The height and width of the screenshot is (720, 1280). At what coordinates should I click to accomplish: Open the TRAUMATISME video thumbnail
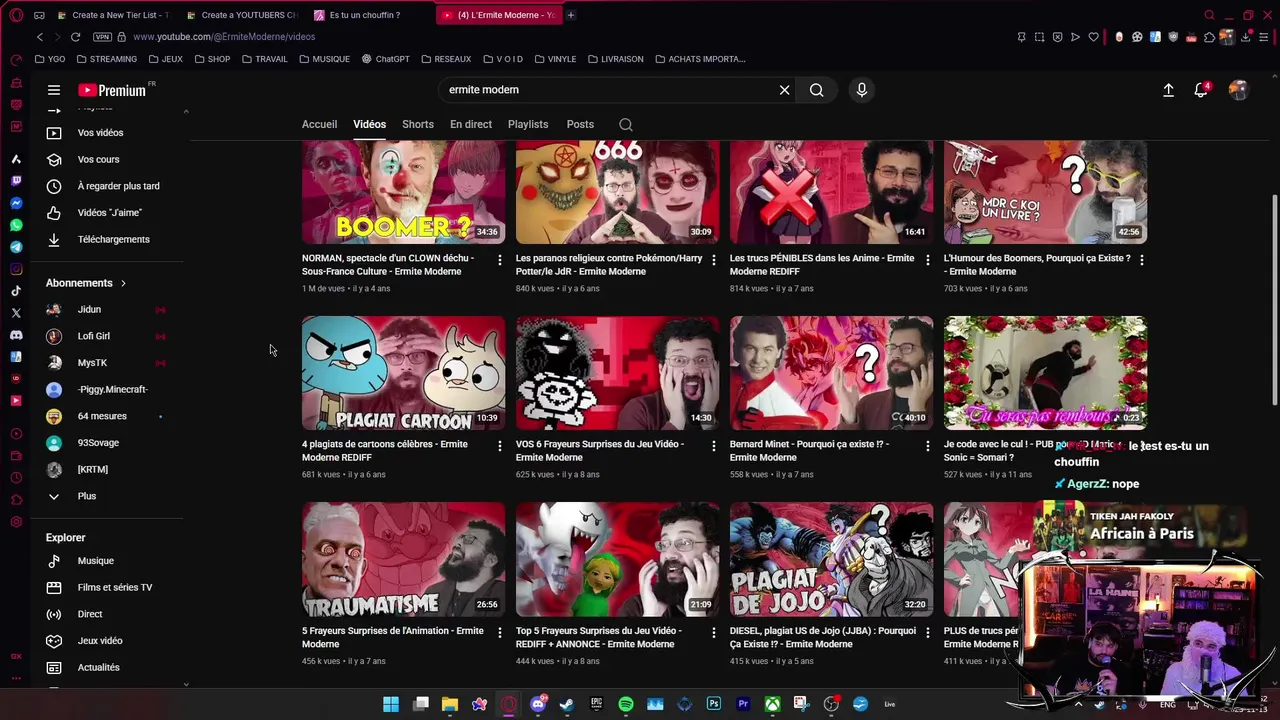click(404, 559)
